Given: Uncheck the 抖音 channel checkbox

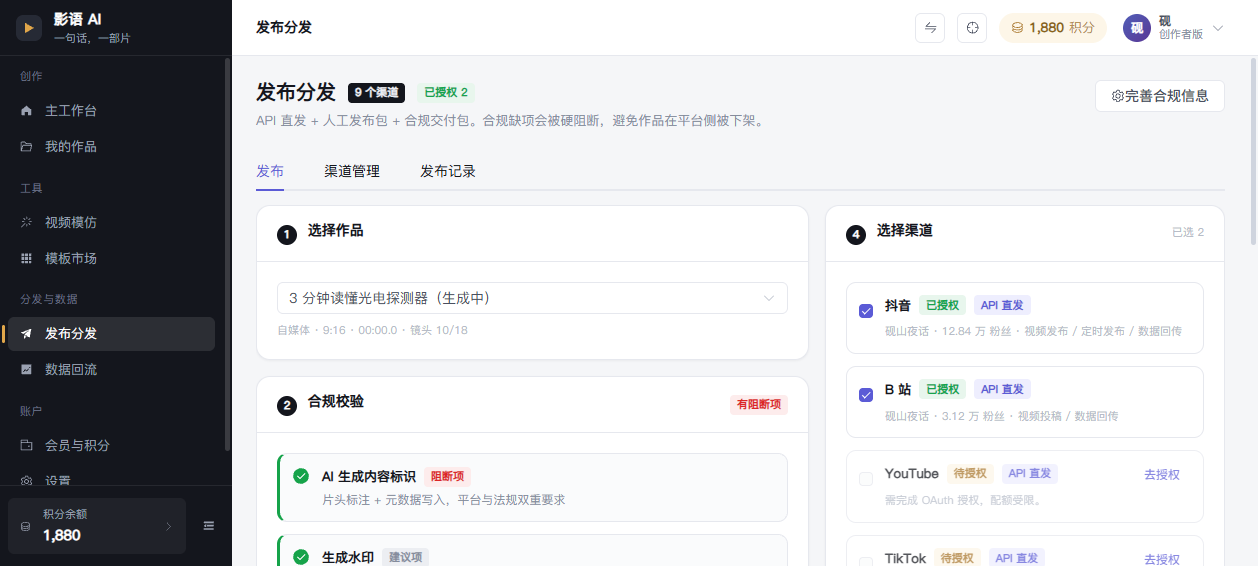Looking at the screenshot, I should pyautogui.click(x=866, y=311).
